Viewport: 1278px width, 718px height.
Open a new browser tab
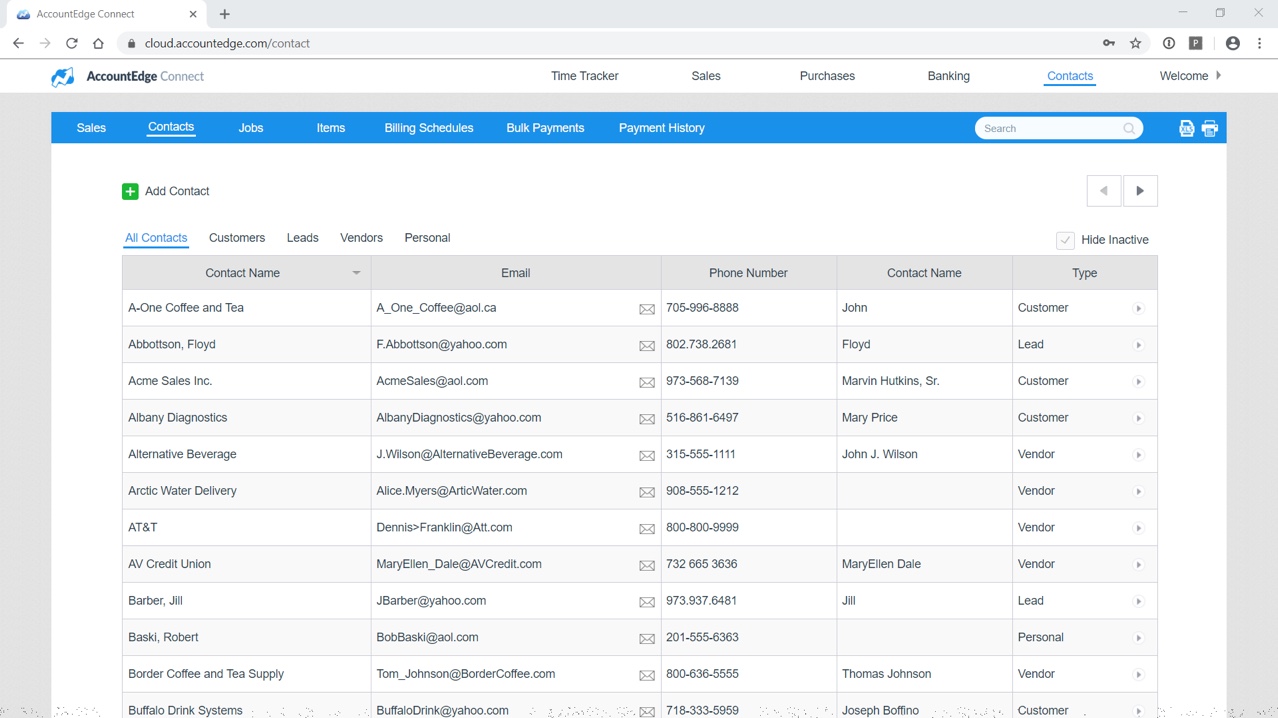coord(225,14)
